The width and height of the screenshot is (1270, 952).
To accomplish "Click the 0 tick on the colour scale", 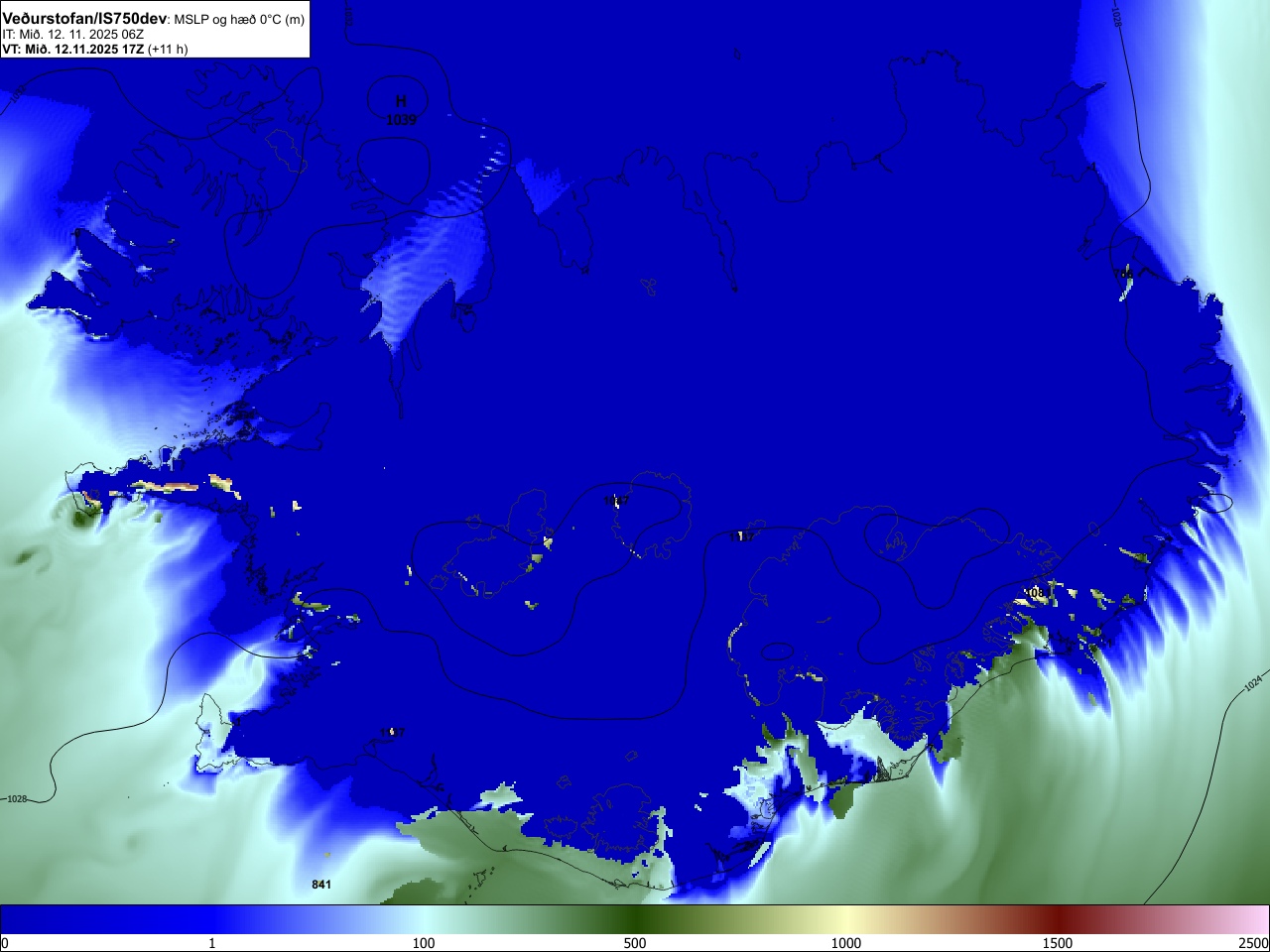I will [5, 943].
